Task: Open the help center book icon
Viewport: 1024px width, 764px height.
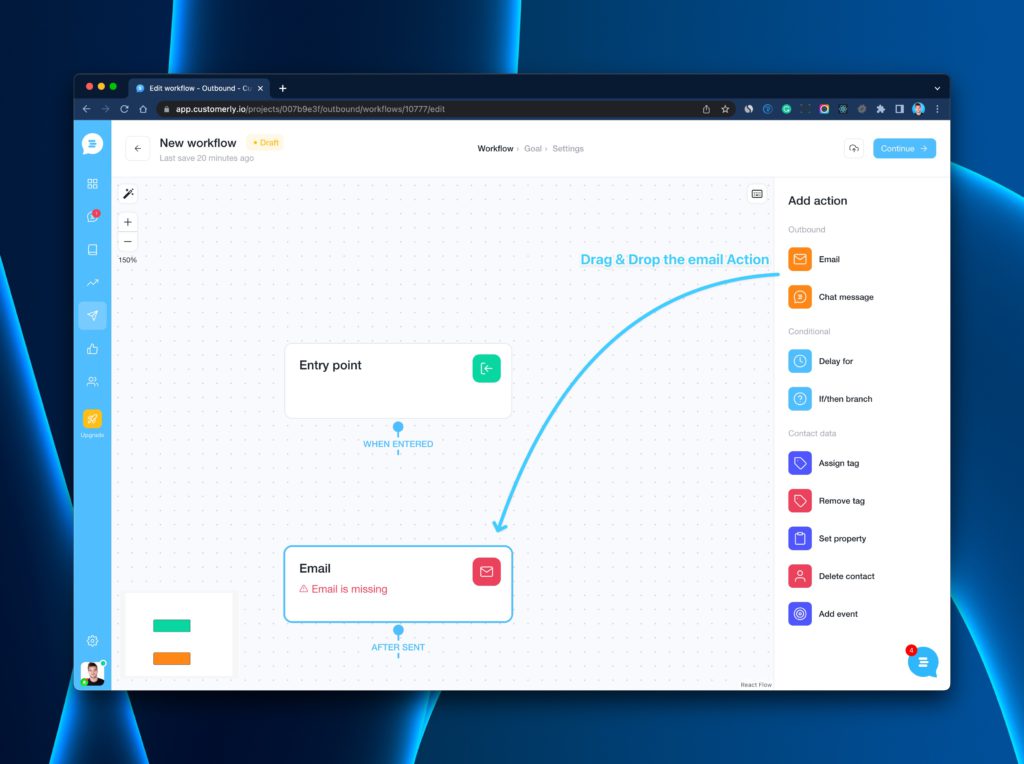Action: pos(92,249)
